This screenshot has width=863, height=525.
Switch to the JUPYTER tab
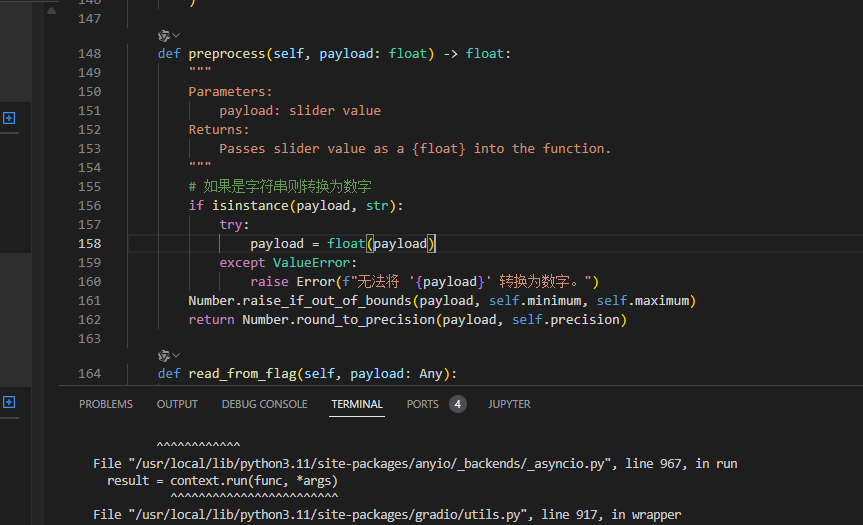(x=509, y=404)
